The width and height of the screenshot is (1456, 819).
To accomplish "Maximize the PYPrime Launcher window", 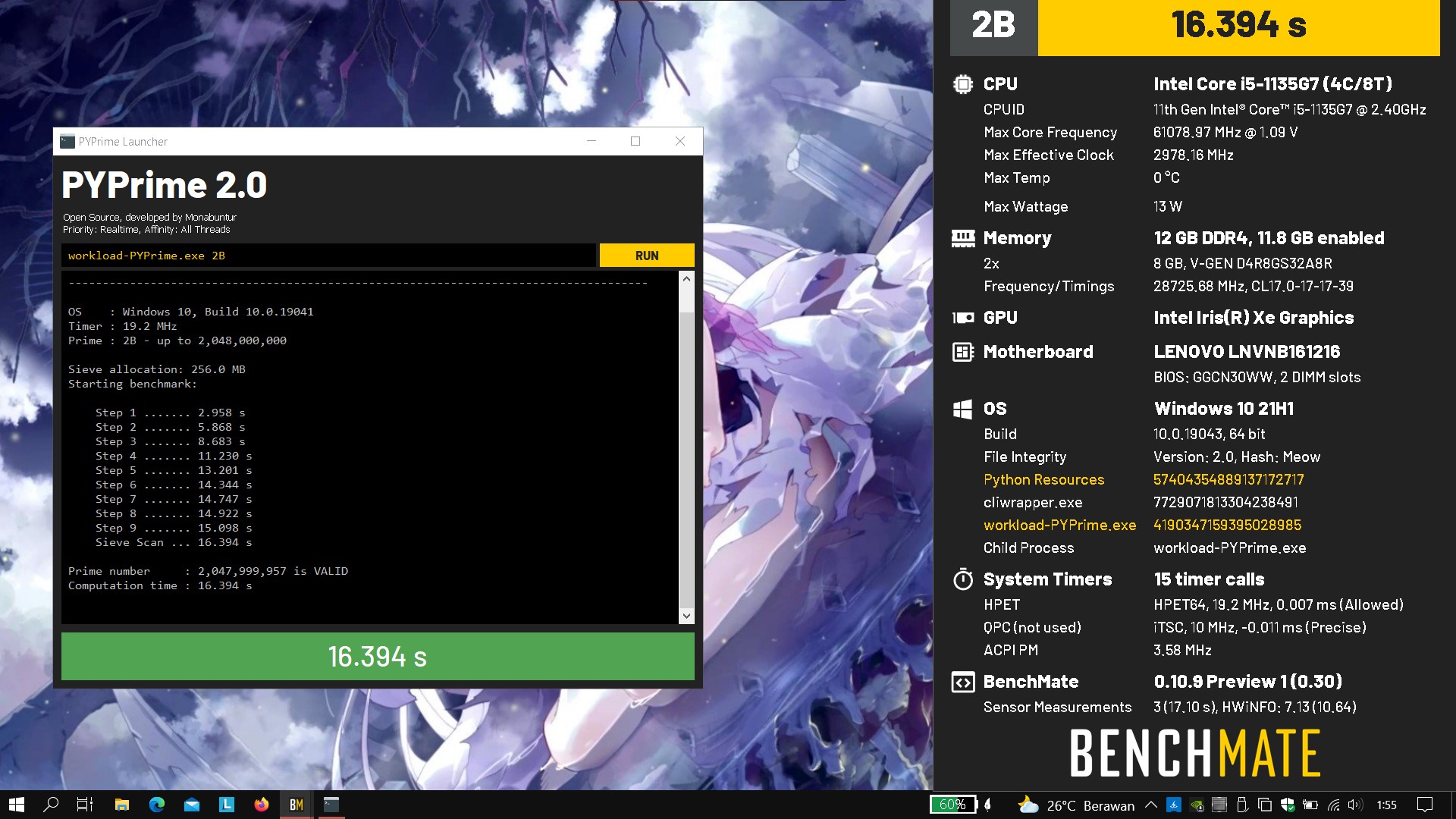I will 635,141.
